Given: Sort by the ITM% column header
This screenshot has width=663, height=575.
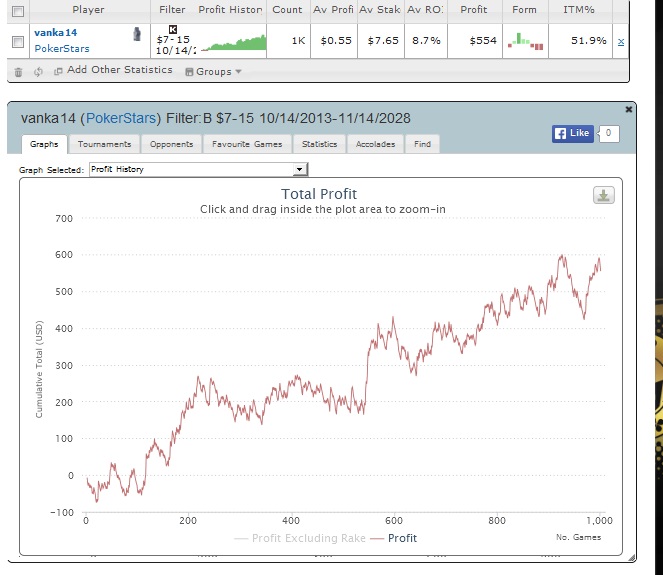Looking at the screenshot, I should [580, 10].
